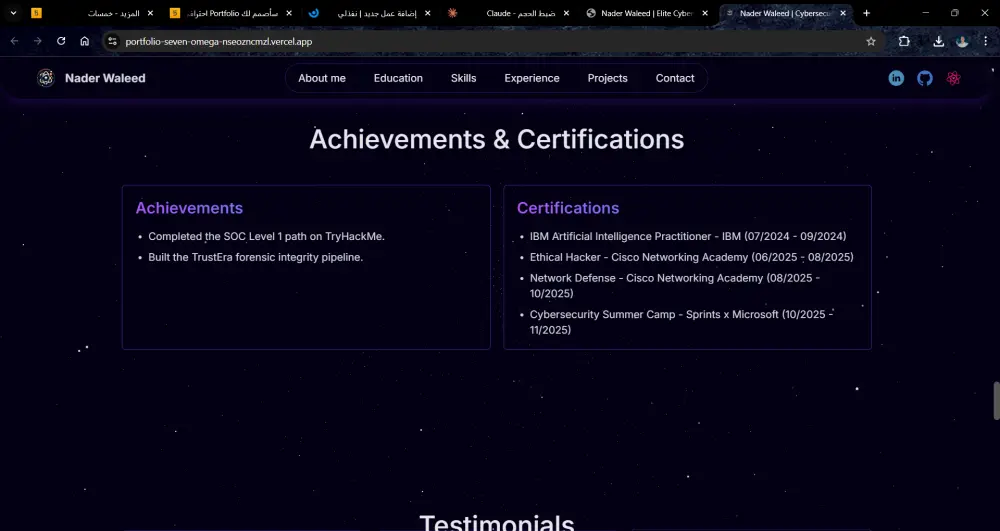
Task: Close the Claude tab
Action: 566,13
